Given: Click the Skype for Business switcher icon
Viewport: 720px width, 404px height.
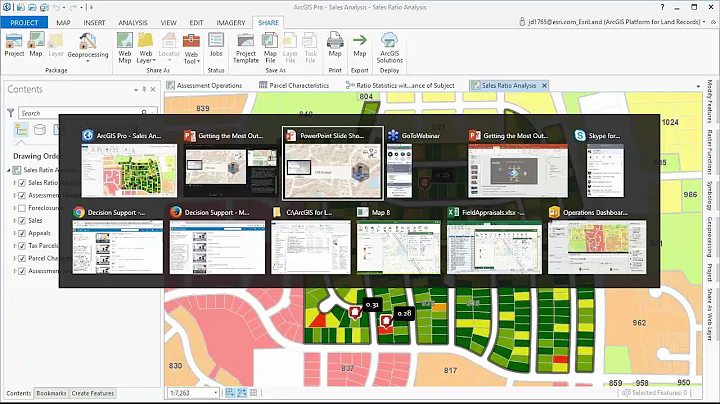Looking at the screenshot, I should coord(580,135).
